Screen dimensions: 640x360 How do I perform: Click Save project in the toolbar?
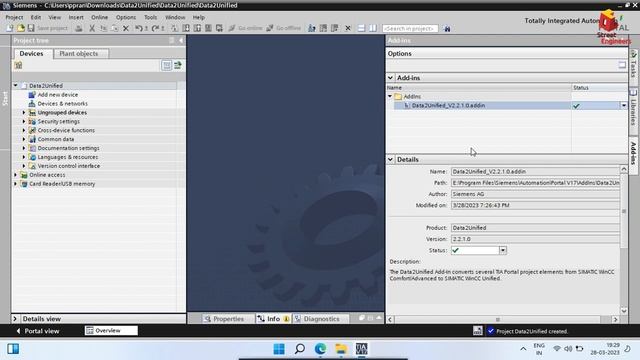pos(47,28)
